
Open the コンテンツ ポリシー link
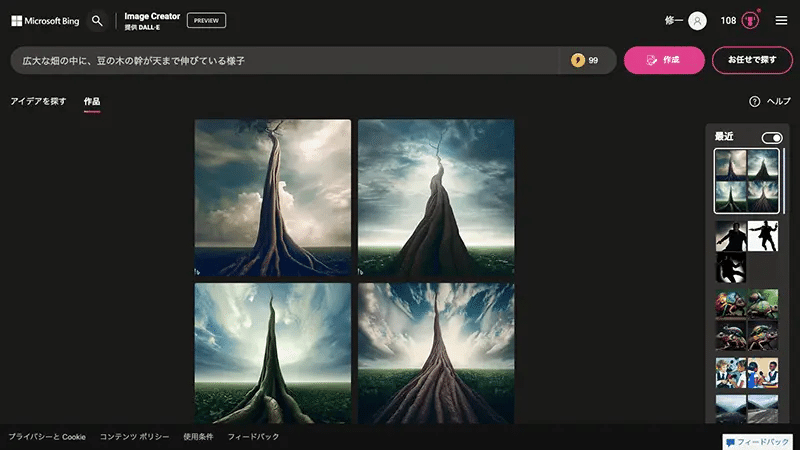134,437
